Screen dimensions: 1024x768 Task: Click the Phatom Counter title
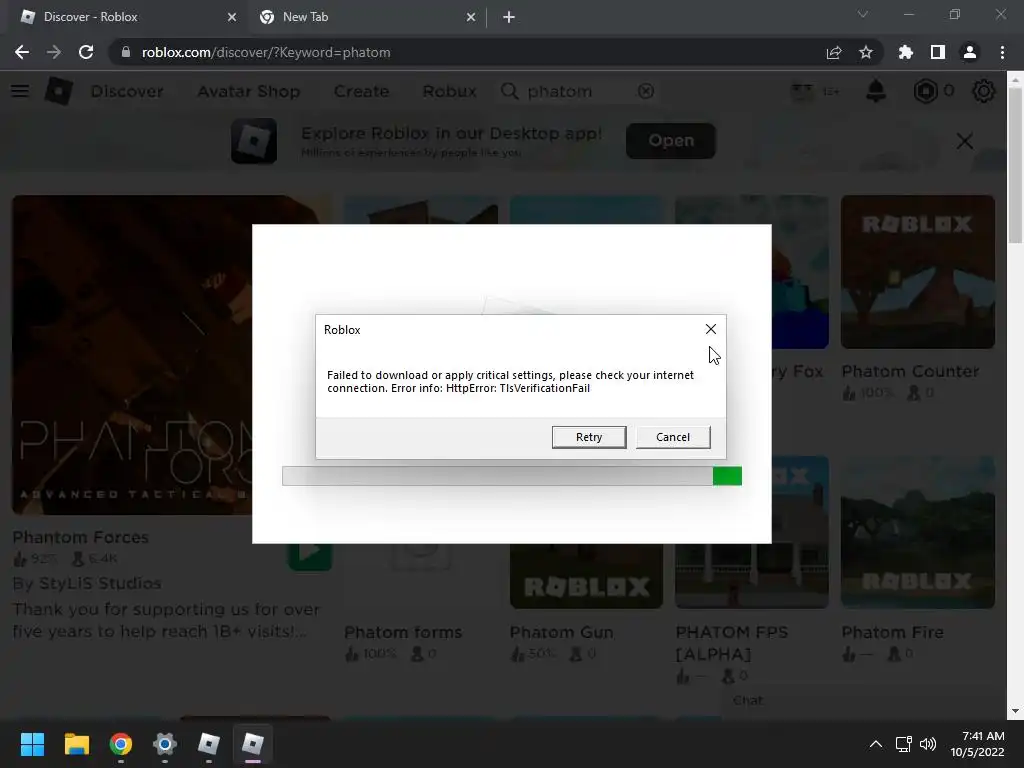910,371
